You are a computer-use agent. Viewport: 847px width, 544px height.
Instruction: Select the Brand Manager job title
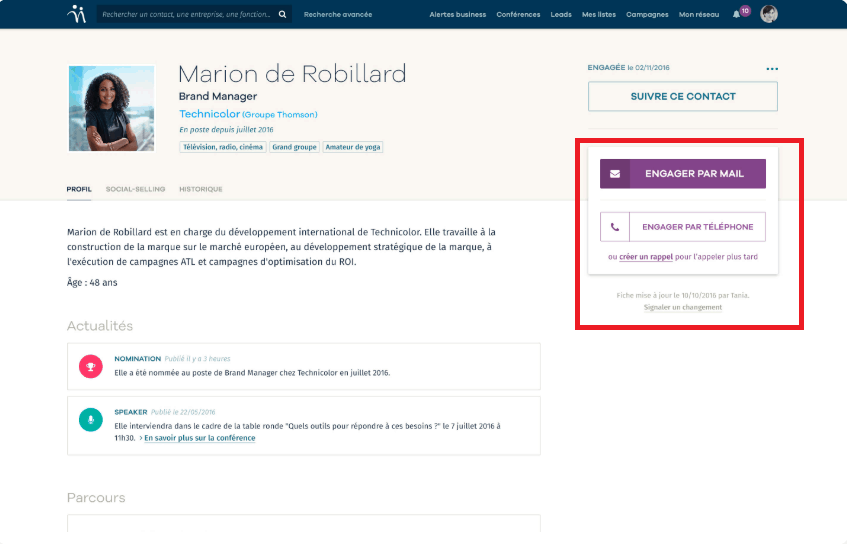[218, 96]
